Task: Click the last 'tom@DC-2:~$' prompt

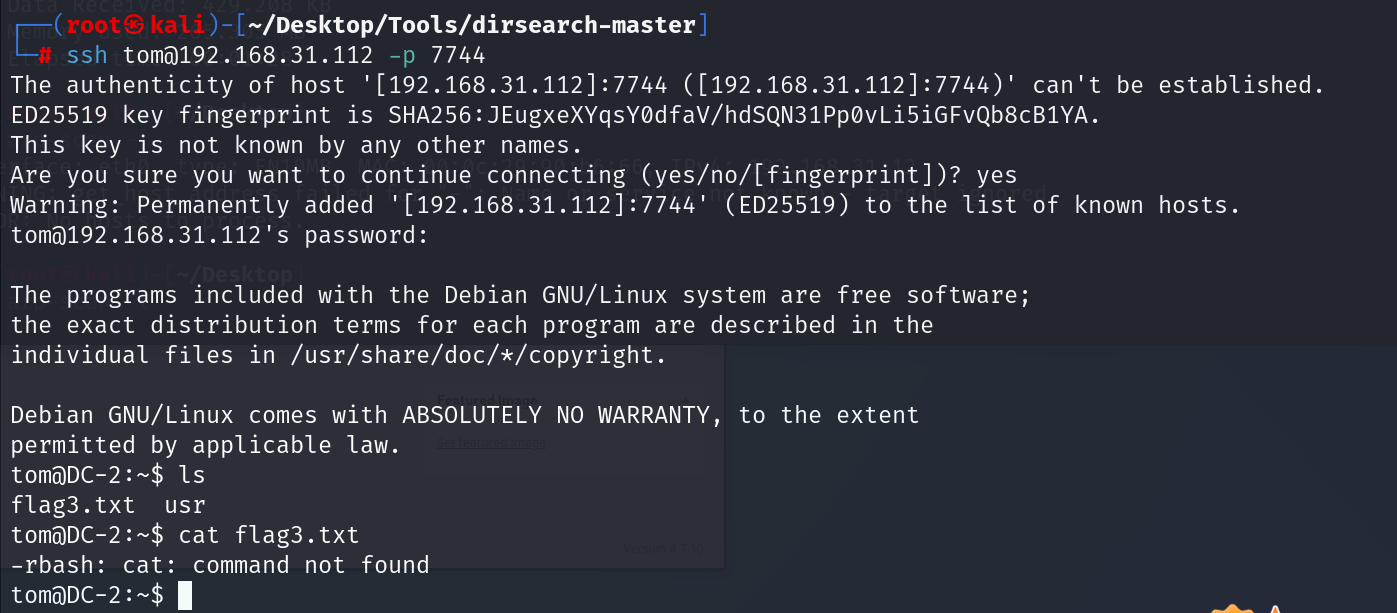Action: (88, 595)
